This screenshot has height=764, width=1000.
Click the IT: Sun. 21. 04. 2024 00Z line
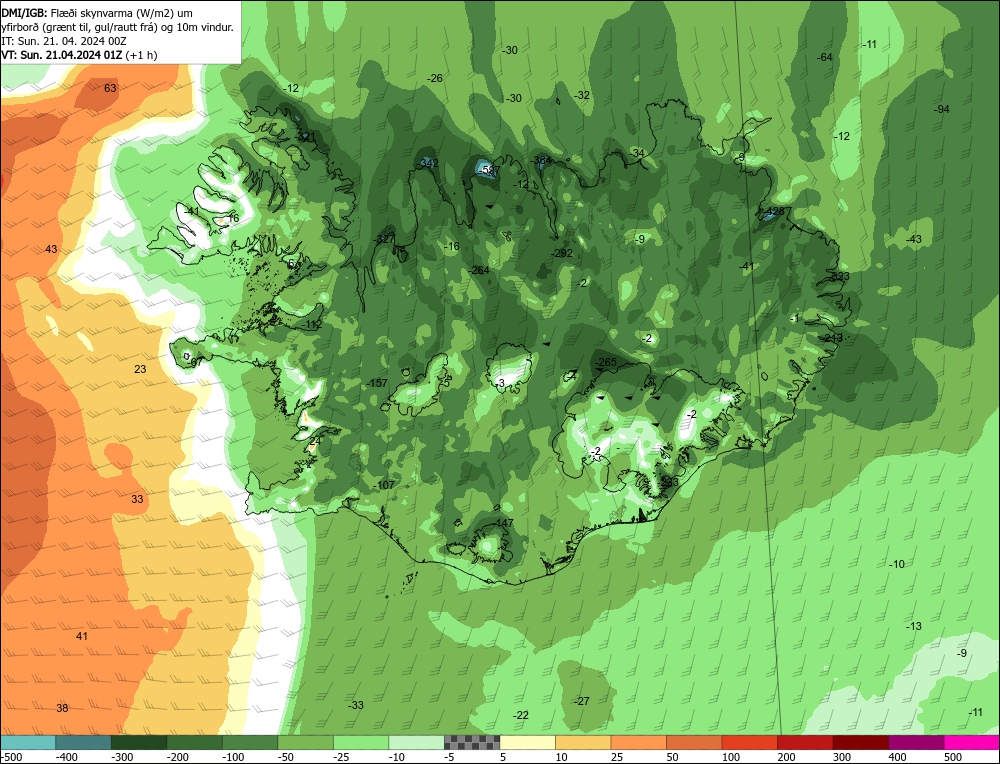[x=64, y=41]
